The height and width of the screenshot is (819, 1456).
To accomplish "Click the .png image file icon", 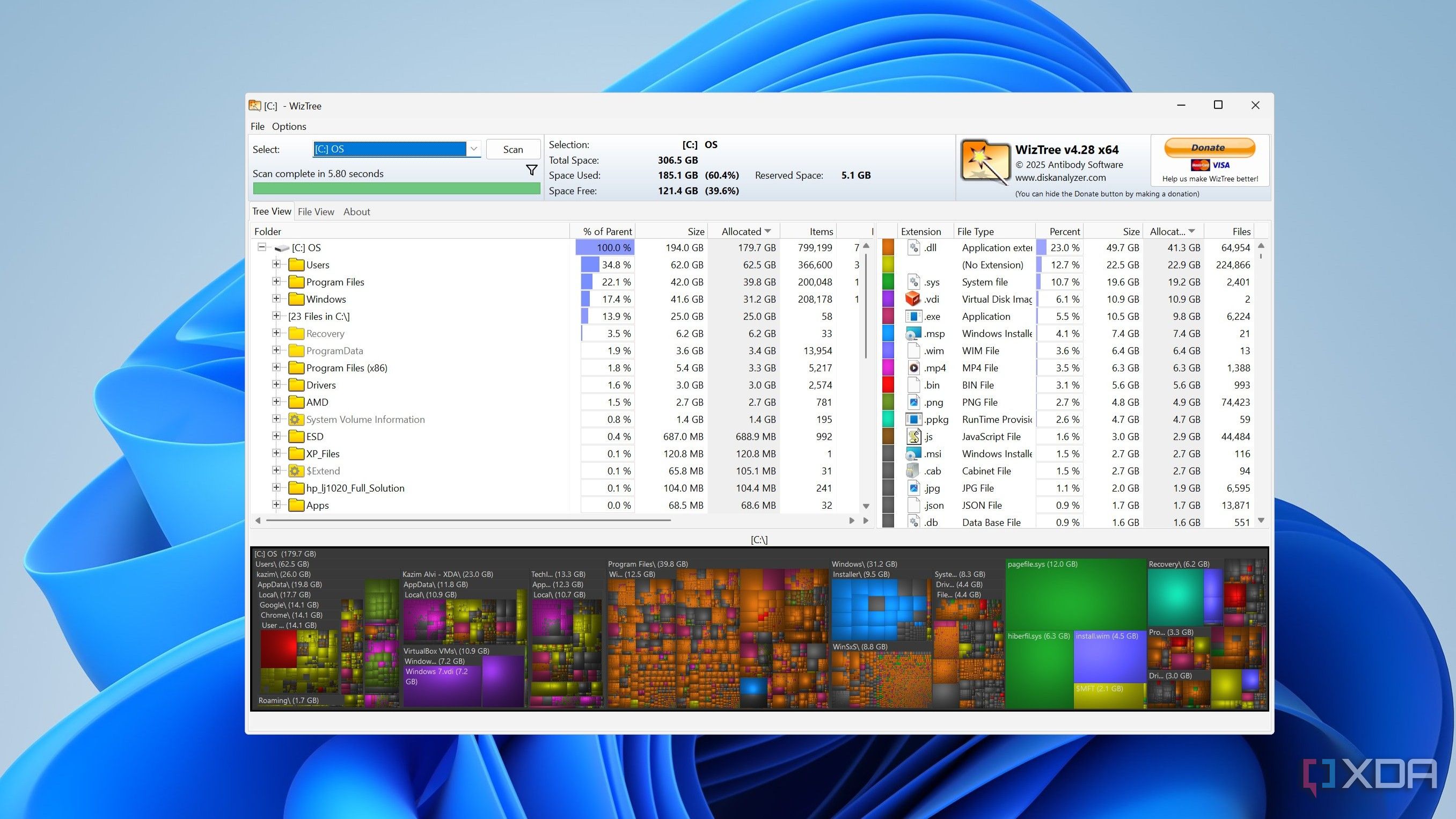I will tap(913, 403).
